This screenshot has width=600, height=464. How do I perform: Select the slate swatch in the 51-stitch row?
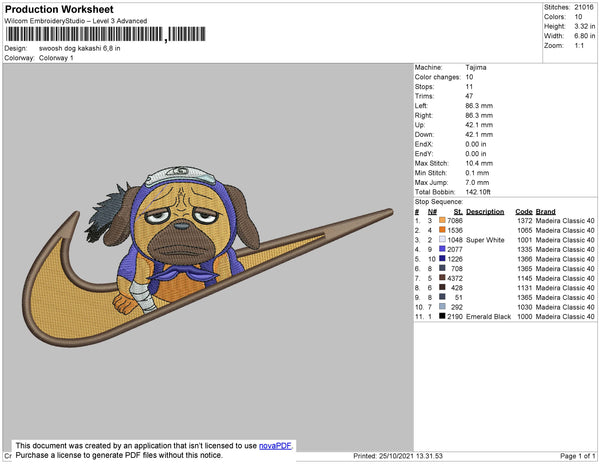click(442, 297)
